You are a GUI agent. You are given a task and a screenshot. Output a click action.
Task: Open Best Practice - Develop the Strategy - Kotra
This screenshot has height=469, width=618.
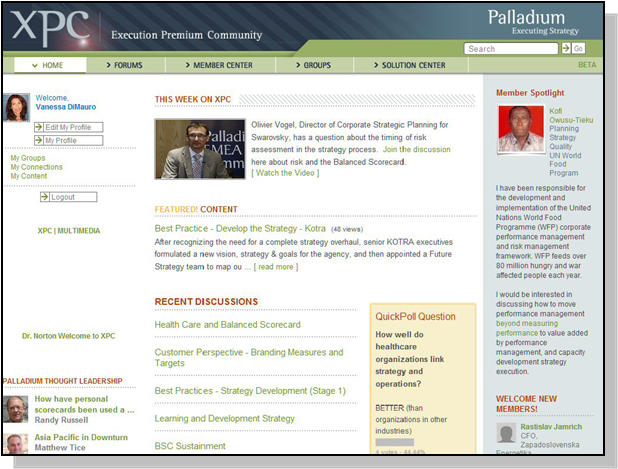point(240,229)
